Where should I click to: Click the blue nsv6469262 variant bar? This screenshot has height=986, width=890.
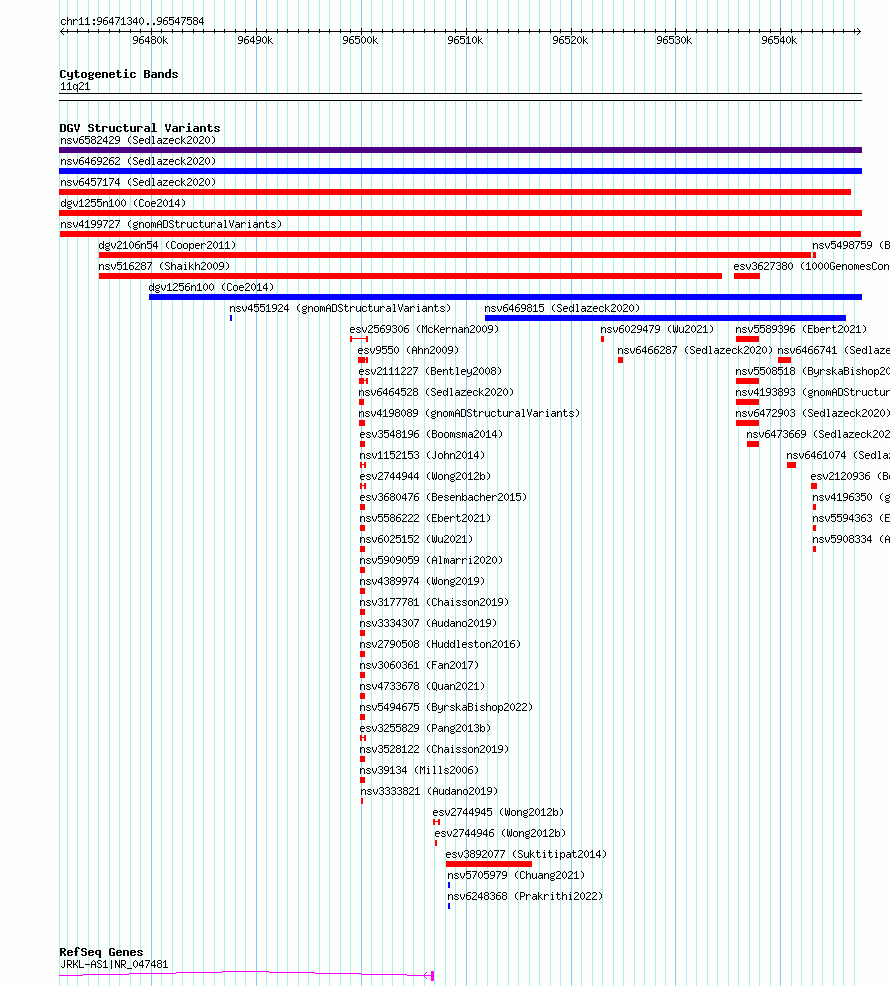pyautogui.click(x=460, y=171)
